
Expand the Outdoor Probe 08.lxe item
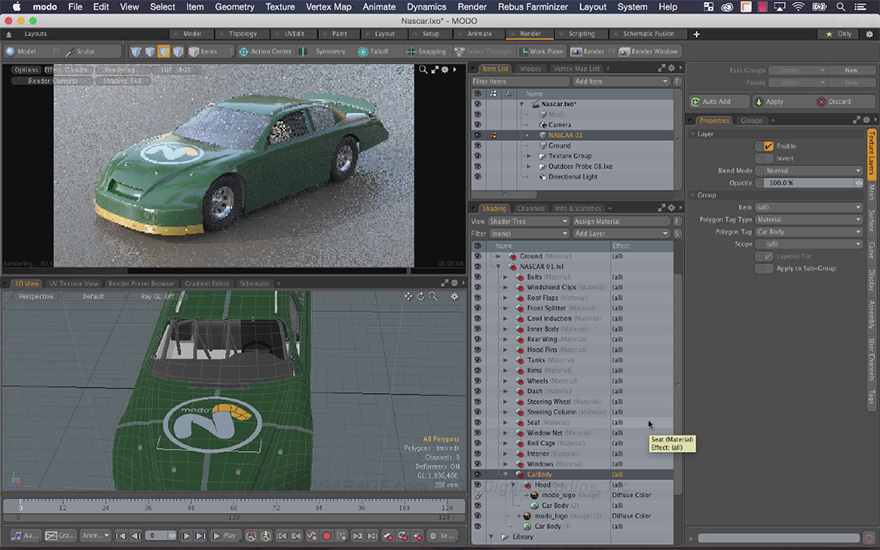pyautogui.click(x=529, y=167)
